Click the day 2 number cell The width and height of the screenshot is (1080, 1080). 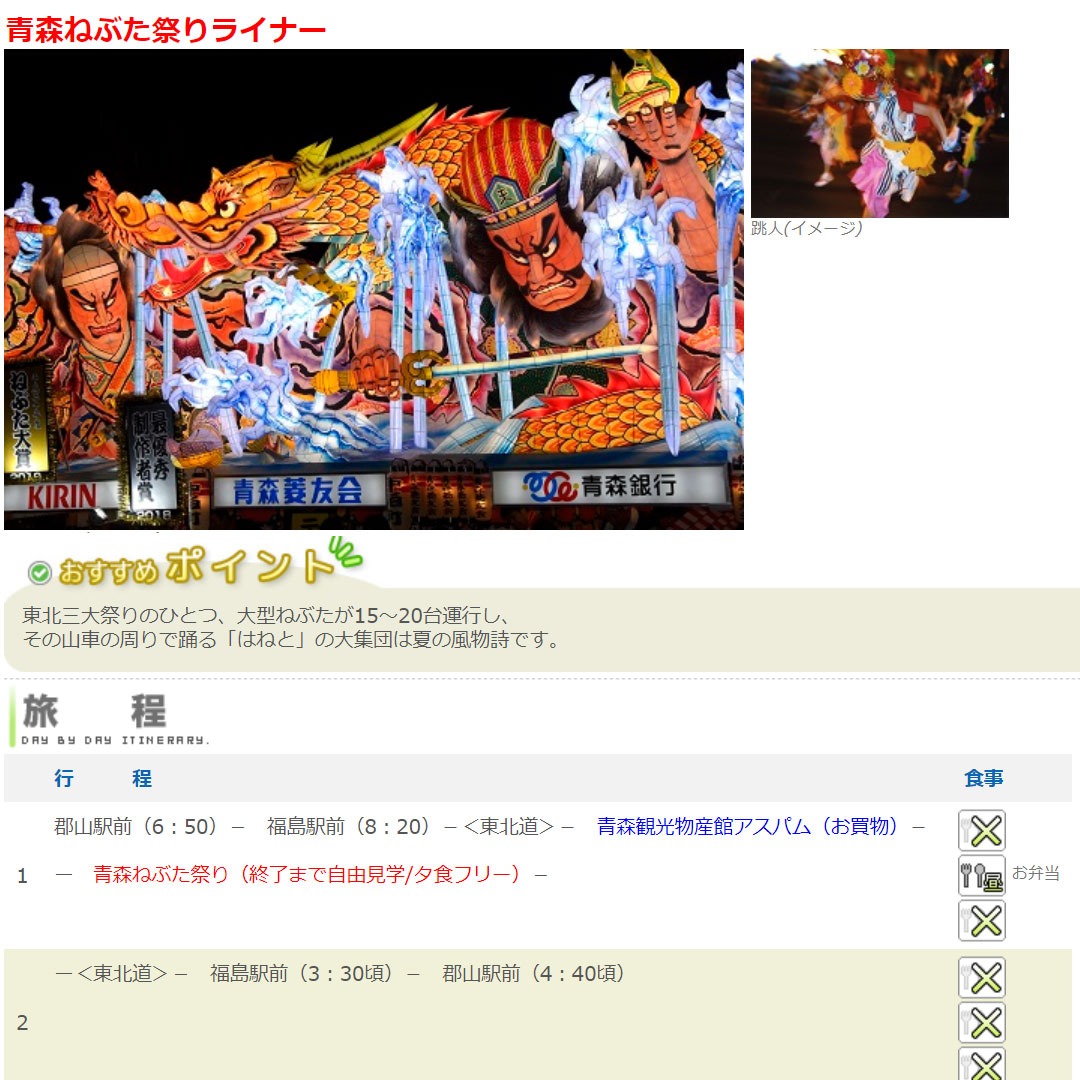[23, 1022]
